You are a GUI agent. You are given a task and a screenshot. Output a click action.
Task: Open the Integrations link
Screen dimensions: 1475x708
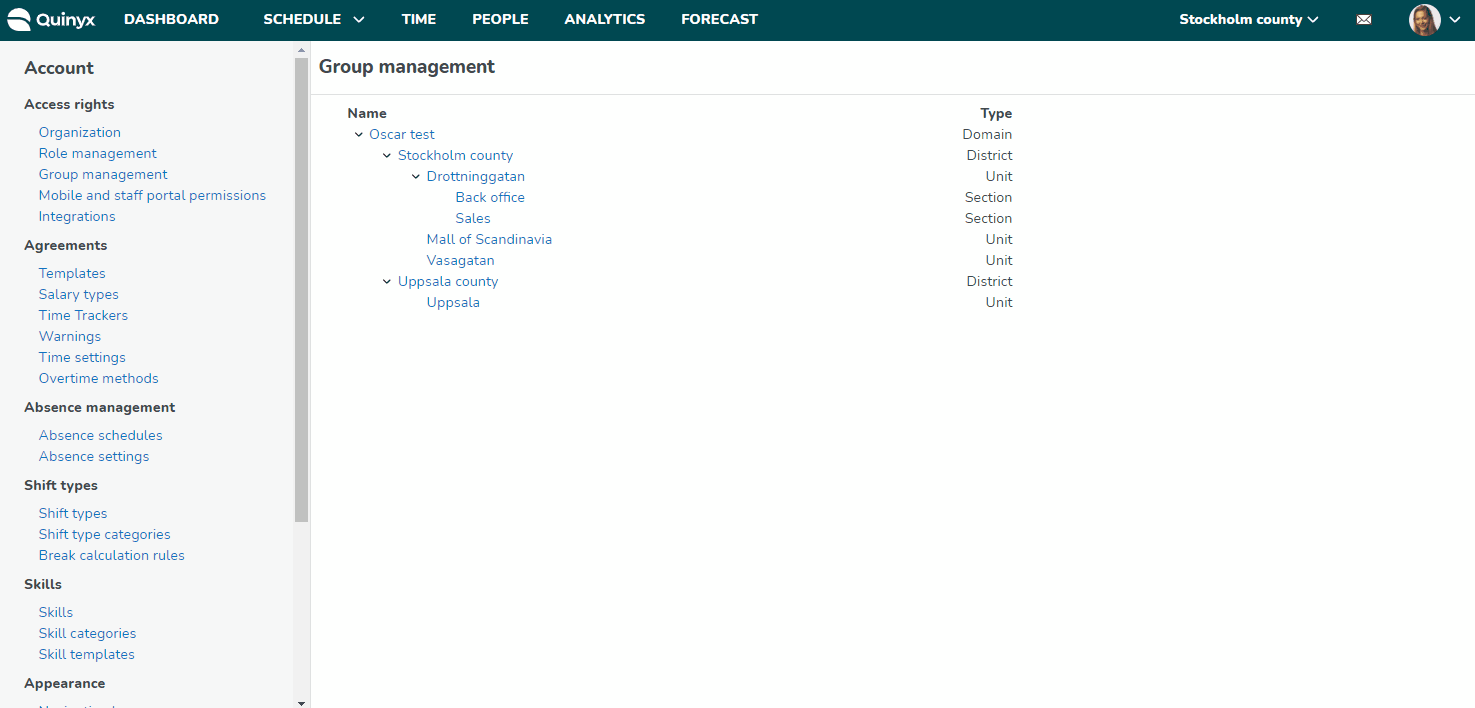(x=77, y=216)
